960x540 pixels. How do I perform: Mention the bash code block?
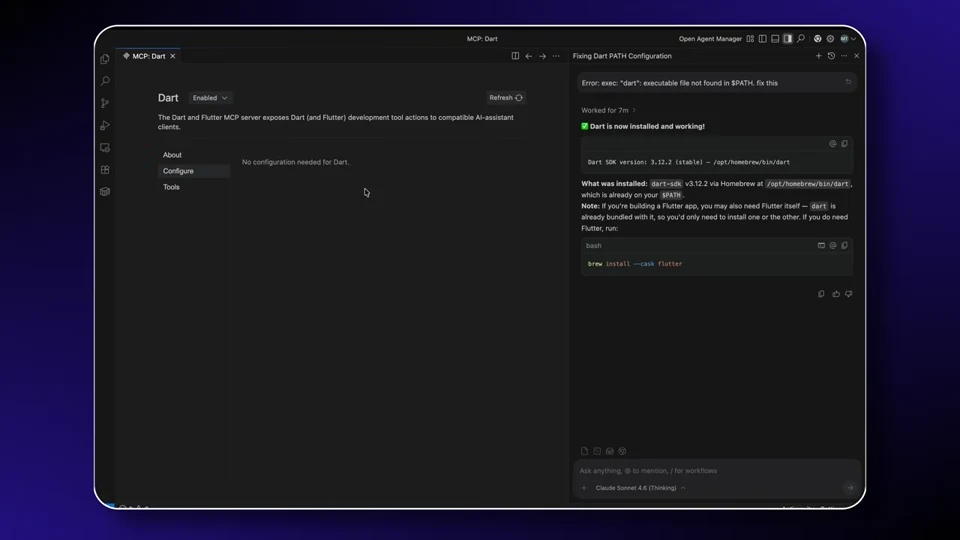pyautogui.click(x=833, y=246)
